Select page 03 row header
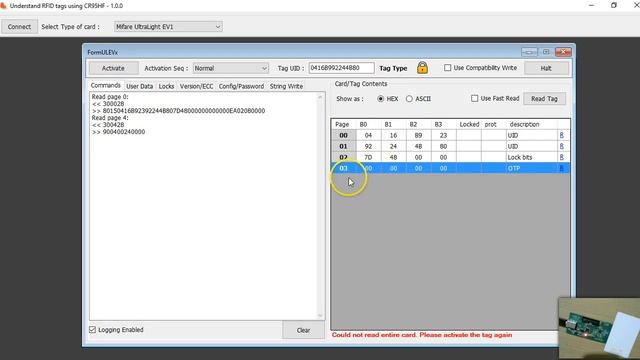Viewport: 640px width, 360px height. [x=344, y=168]
